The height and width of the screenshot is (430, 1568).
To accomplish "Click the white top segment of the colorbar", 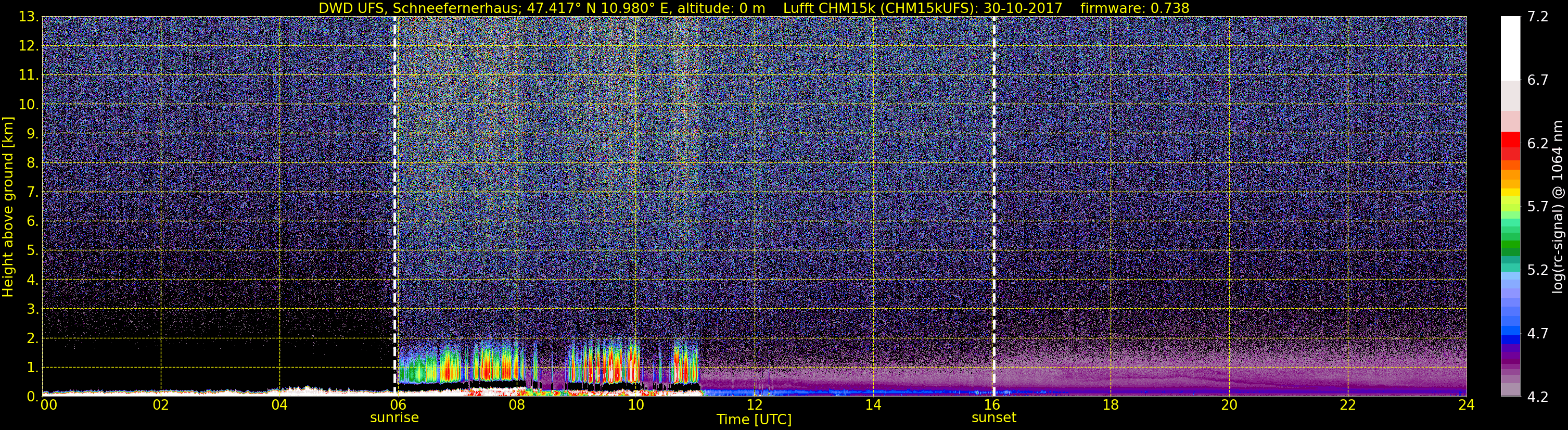I will click(1510, 49).
